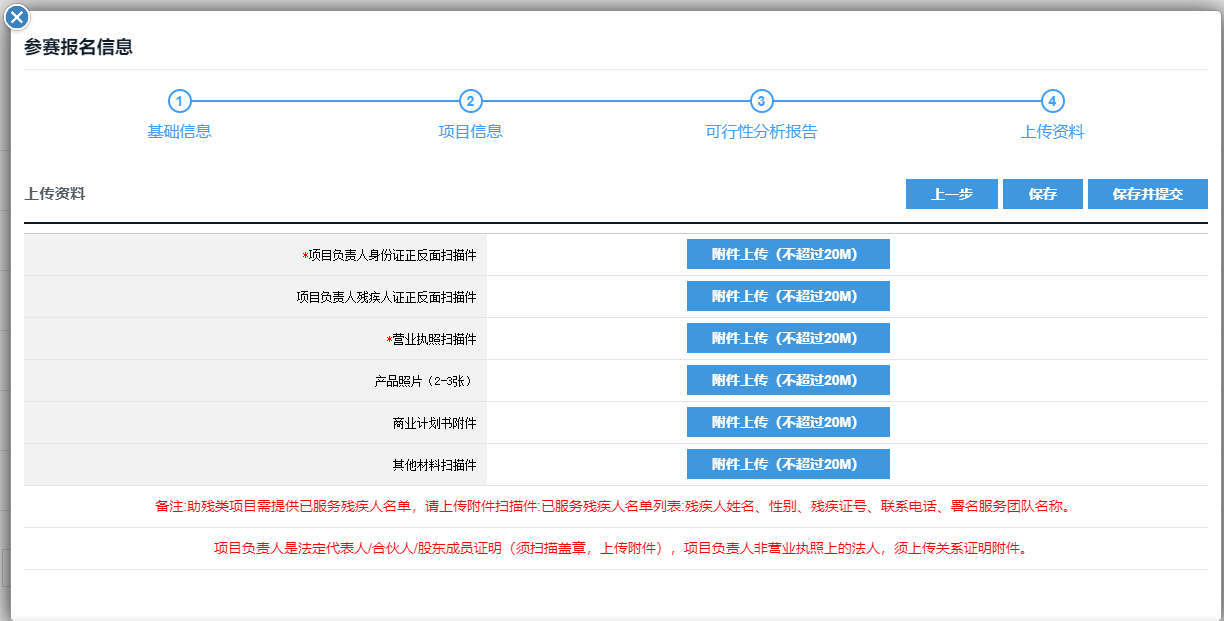Open the 上传资料 step label
Screen dimensions: 1224x621
click(1052, 132)
